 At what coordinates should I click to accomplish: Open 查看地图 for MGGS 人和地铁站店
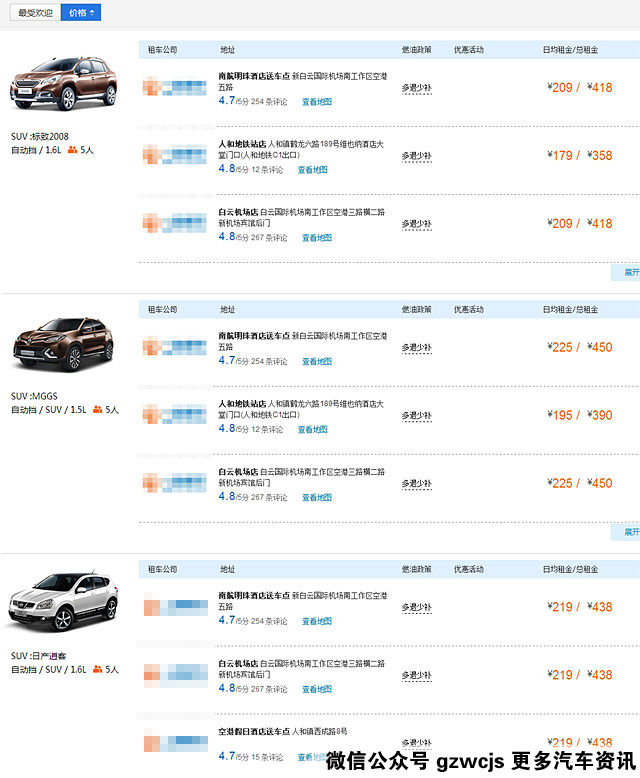pyautogui.click(x=312, y=430)
